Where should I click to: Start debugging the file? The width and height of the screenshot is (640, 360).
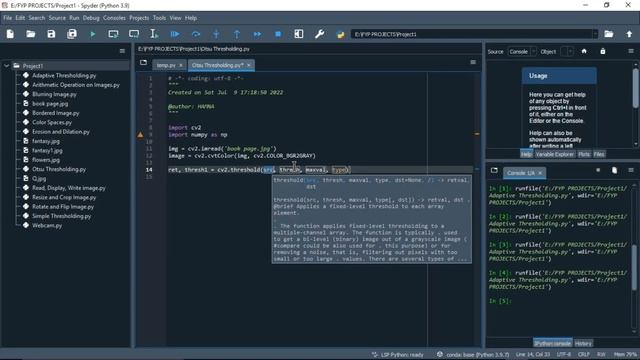(175, 34)
